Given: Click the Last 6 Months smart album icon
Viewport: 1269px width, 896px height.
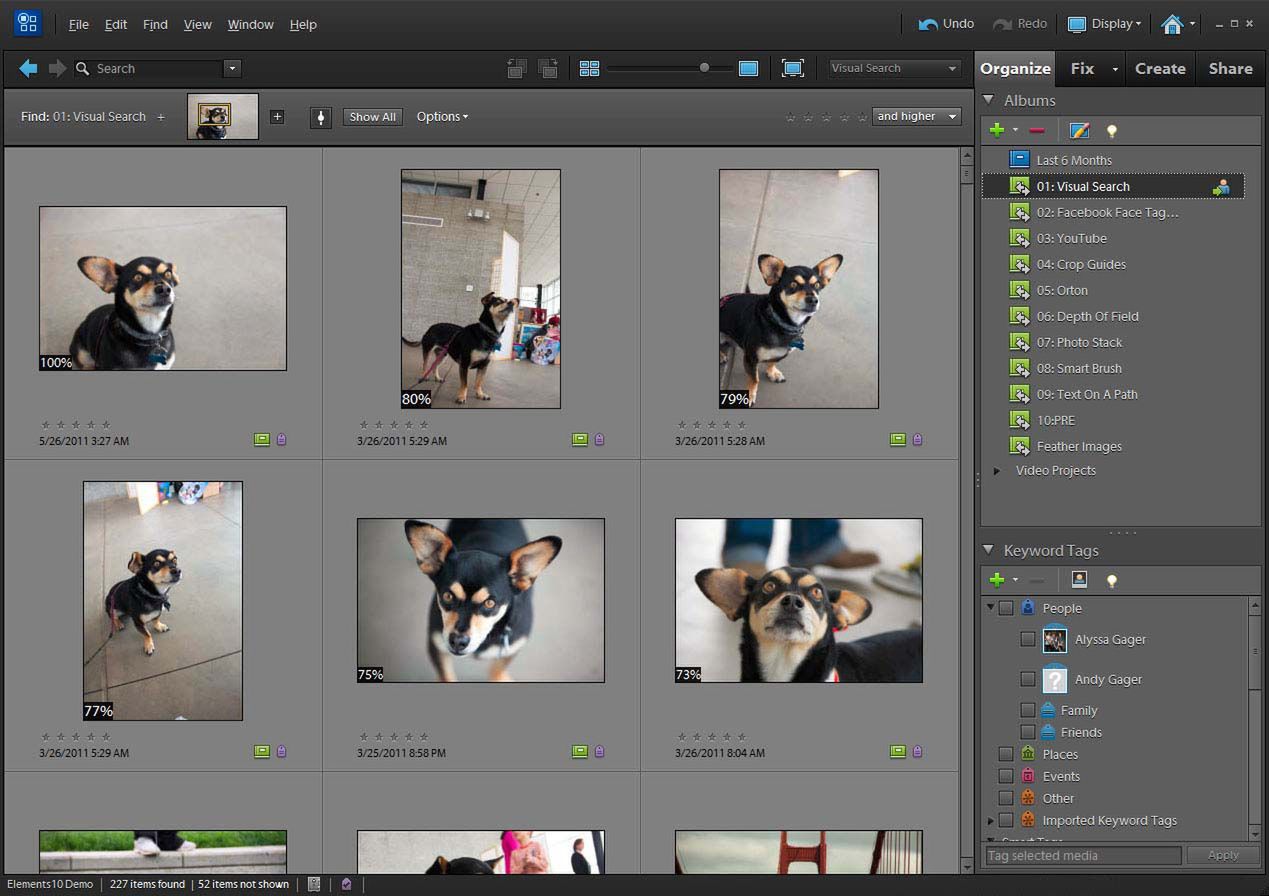Looking at the screenshot, I should click(x=1018, y=159).
